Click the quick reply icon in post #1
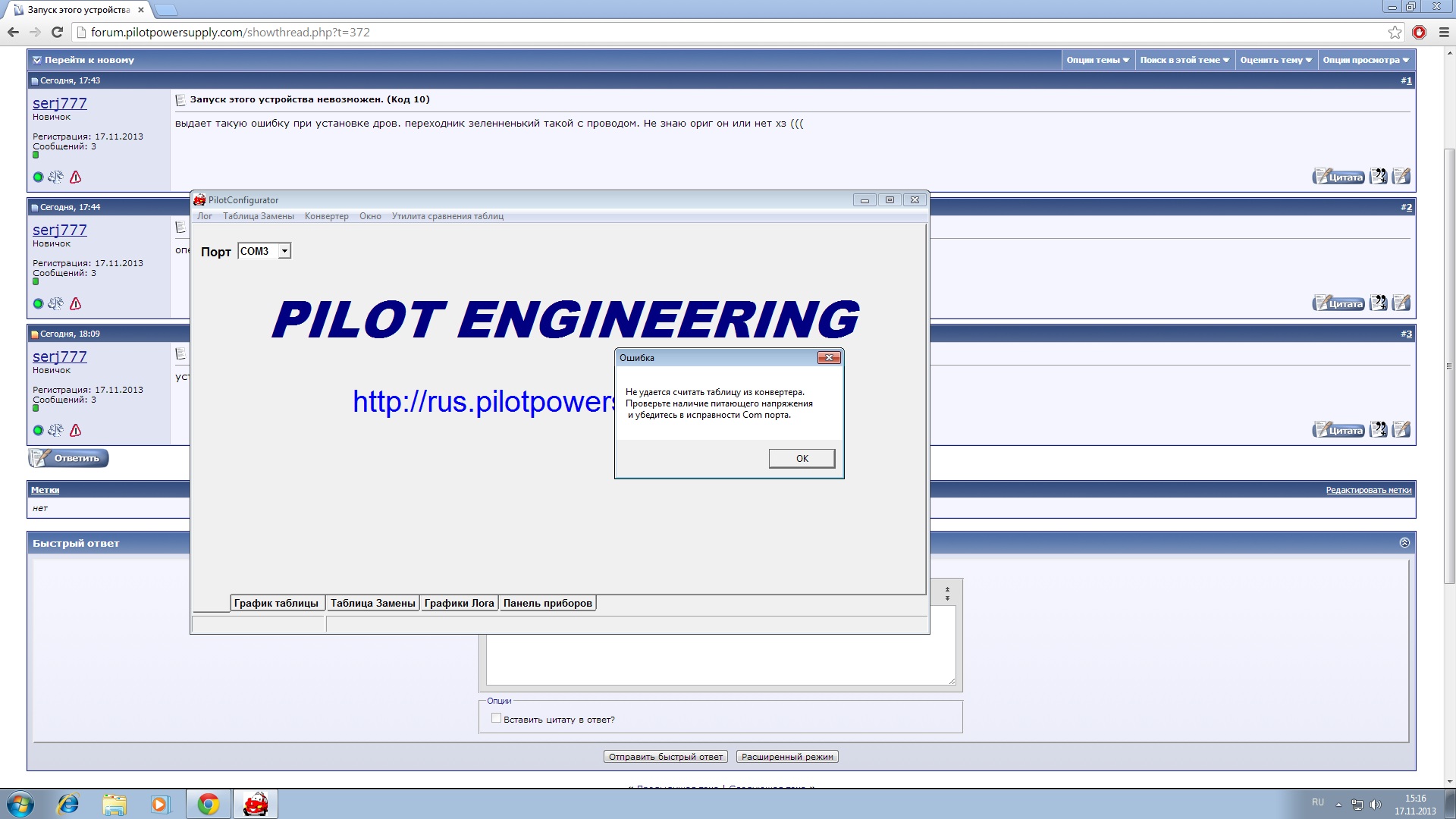 point(1401,177)
